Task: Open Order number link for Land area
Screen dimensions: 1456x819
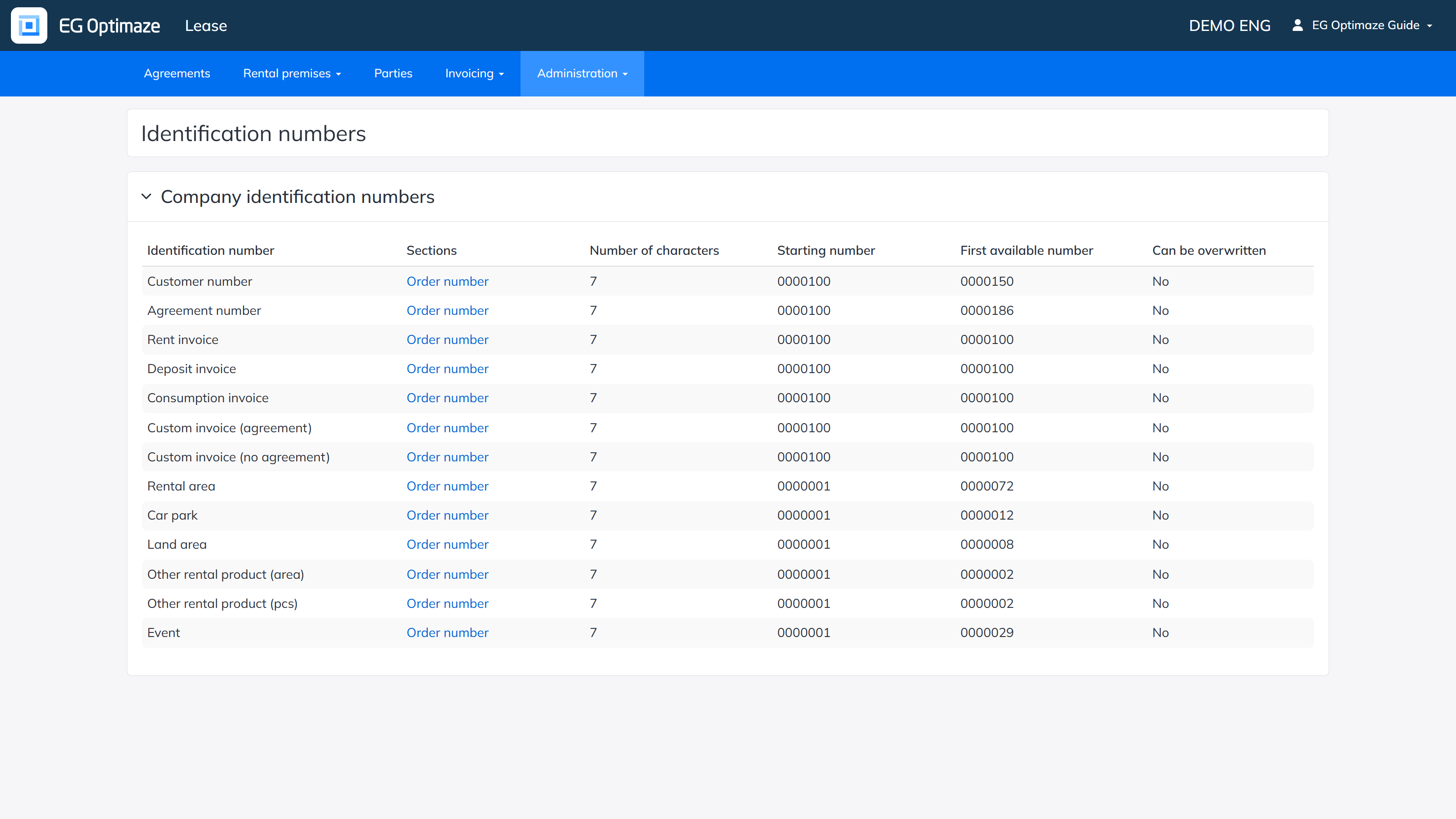Action: 448,544
